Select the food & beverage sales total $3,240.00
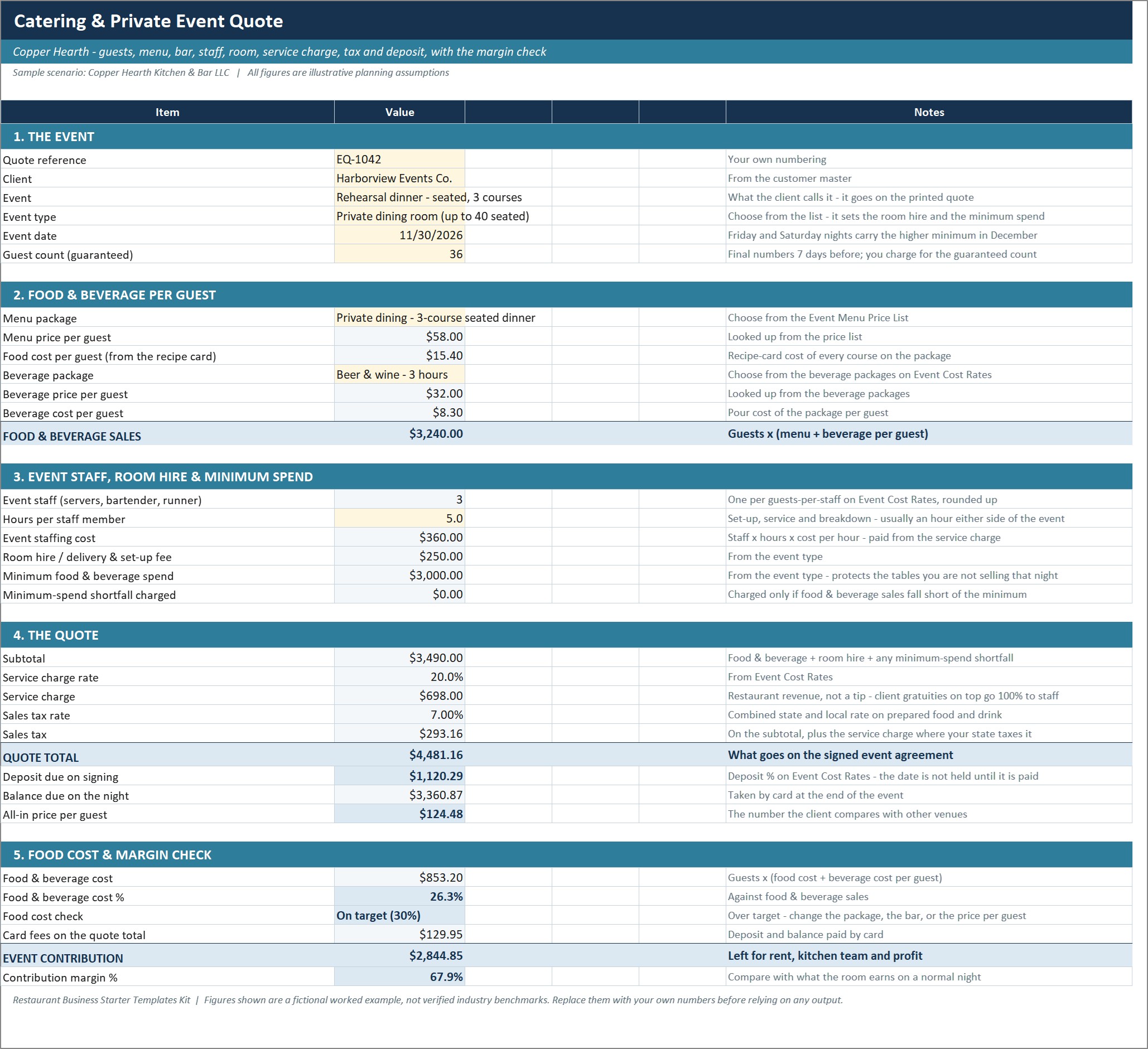Image resolution: width=1148 pixels, height=1049 pixels. point(399,434)
